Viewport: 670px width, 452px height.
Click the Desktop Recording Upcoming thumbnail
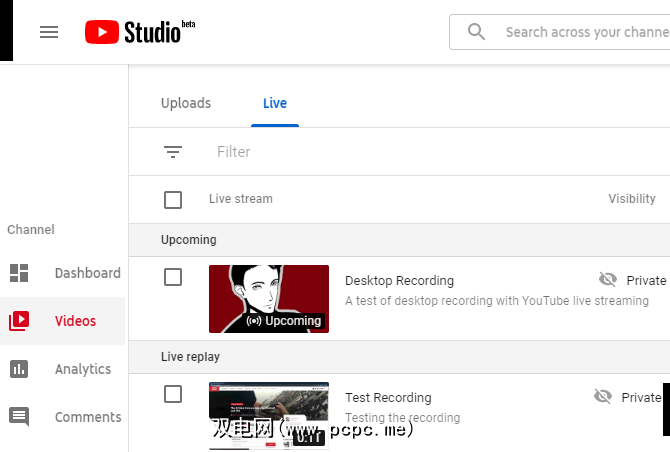point(269,299)
